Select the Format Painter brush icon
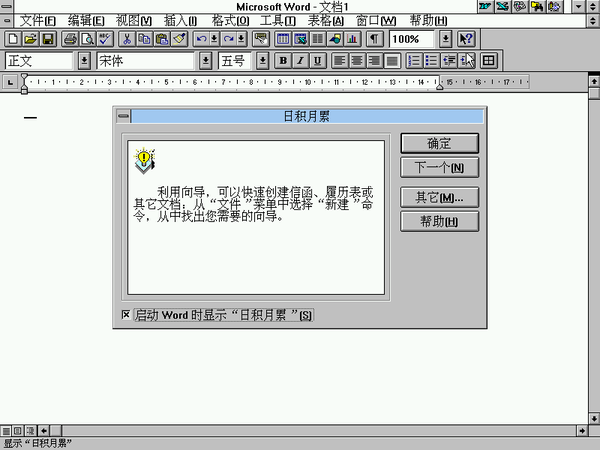Image resolution: width=600 pixels, height=450 pixels. (x=180, y=39)
